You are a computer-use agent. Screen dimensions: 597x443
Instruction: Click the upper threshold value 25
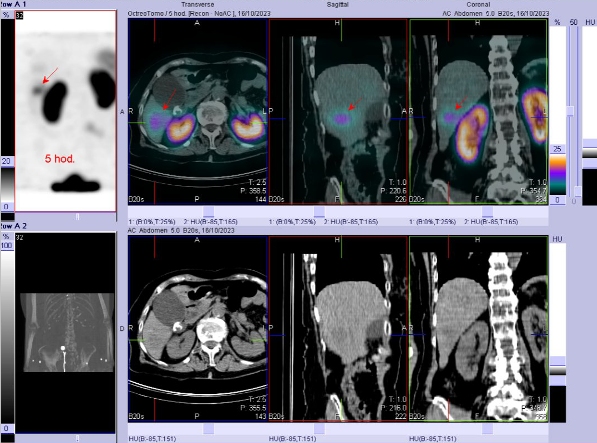(557, 149)
